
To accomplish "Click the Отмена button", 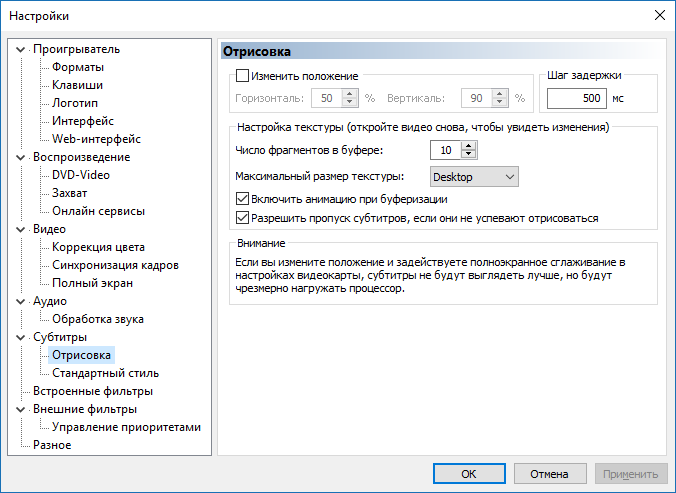I will pos(550,474).
